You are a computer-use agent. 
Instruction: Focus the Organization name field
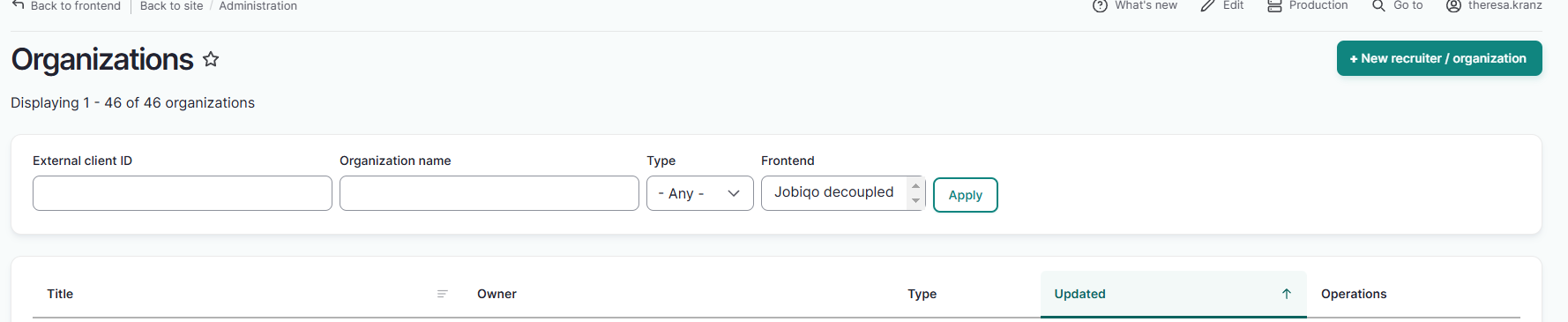point(489,193)
